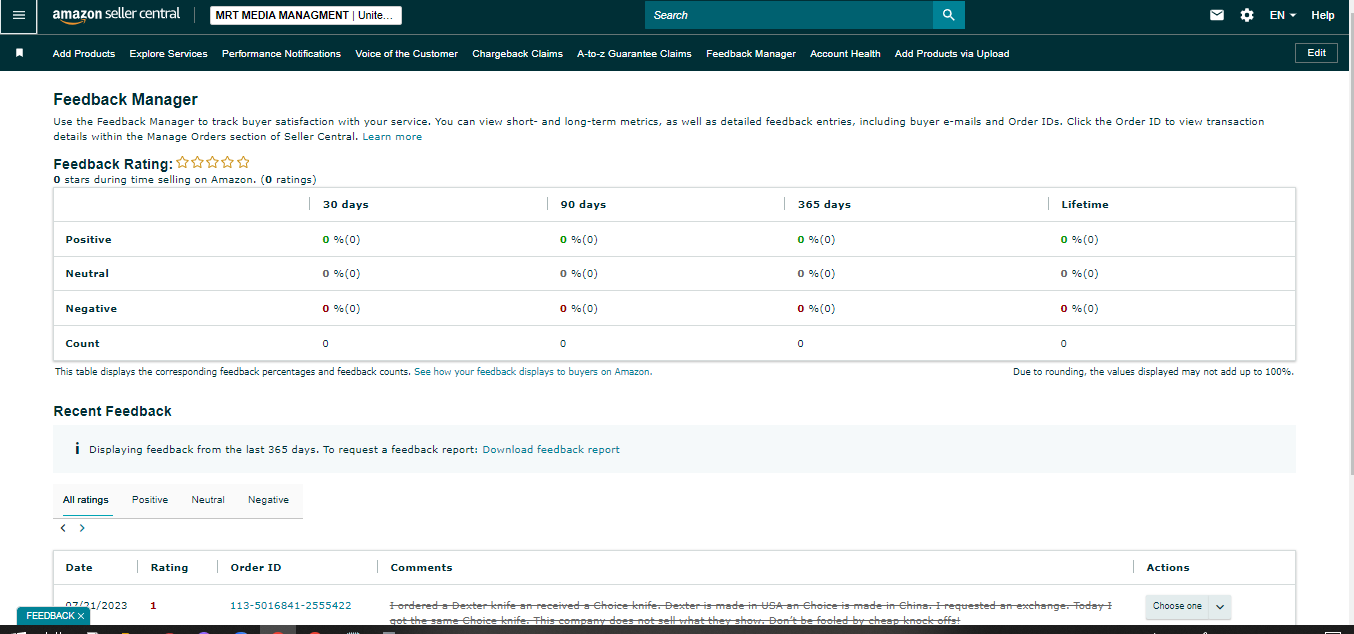
Task: Open Add Products from favorites bar
Action: point(84,54)
